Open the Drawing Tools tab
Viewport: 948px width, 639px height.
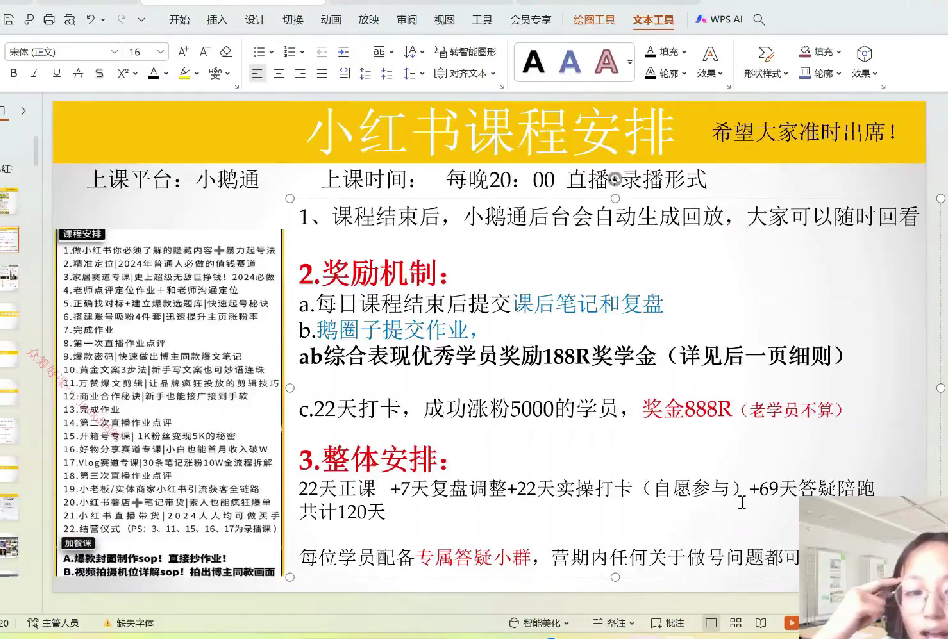tap(594, 19)
